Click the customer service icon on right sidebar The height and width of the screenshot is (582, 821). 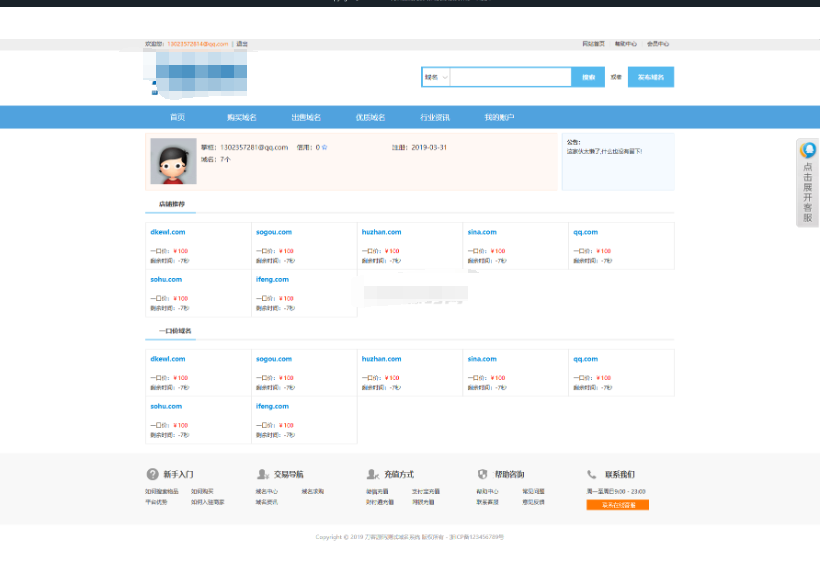pos(808,150)
